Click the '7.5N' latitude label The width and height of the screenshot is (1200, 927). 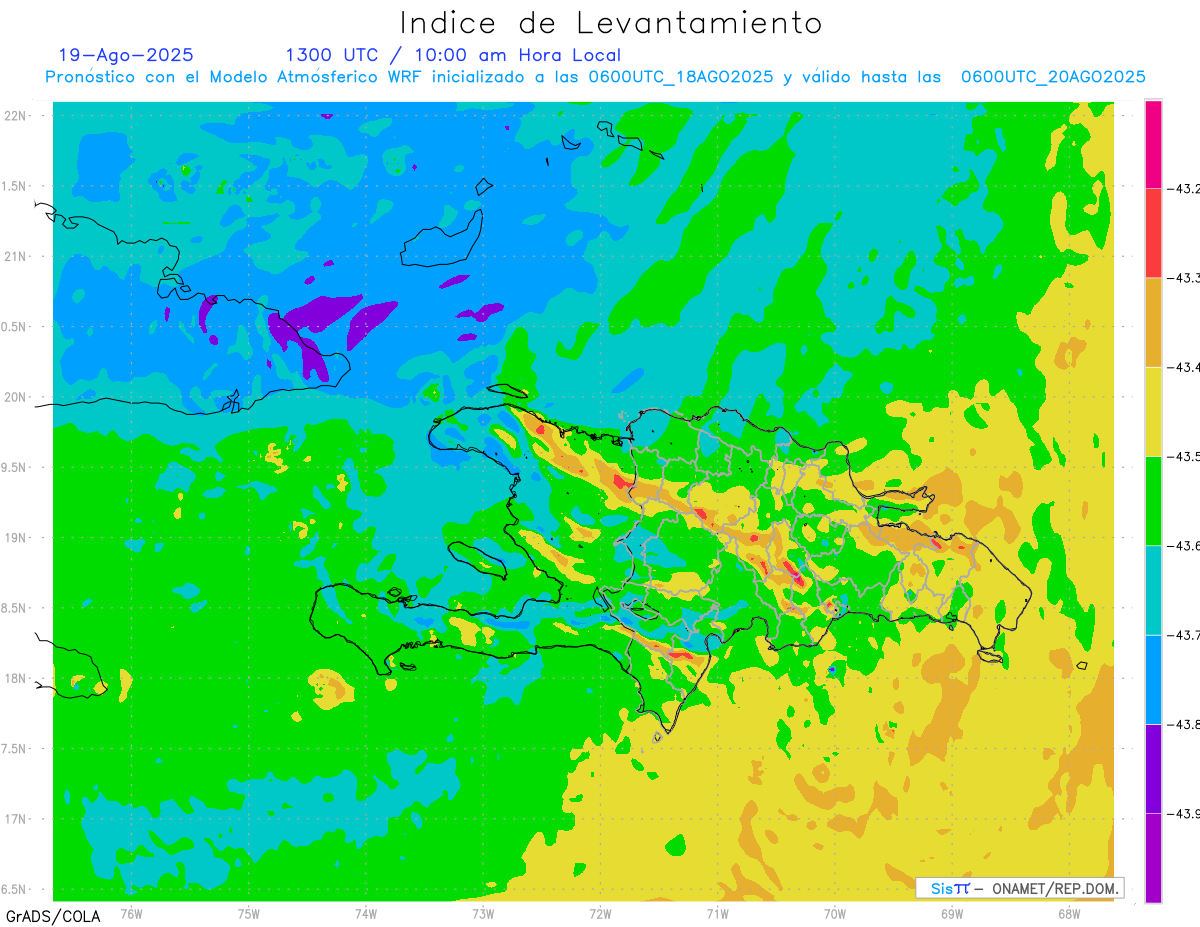(14, 749)
